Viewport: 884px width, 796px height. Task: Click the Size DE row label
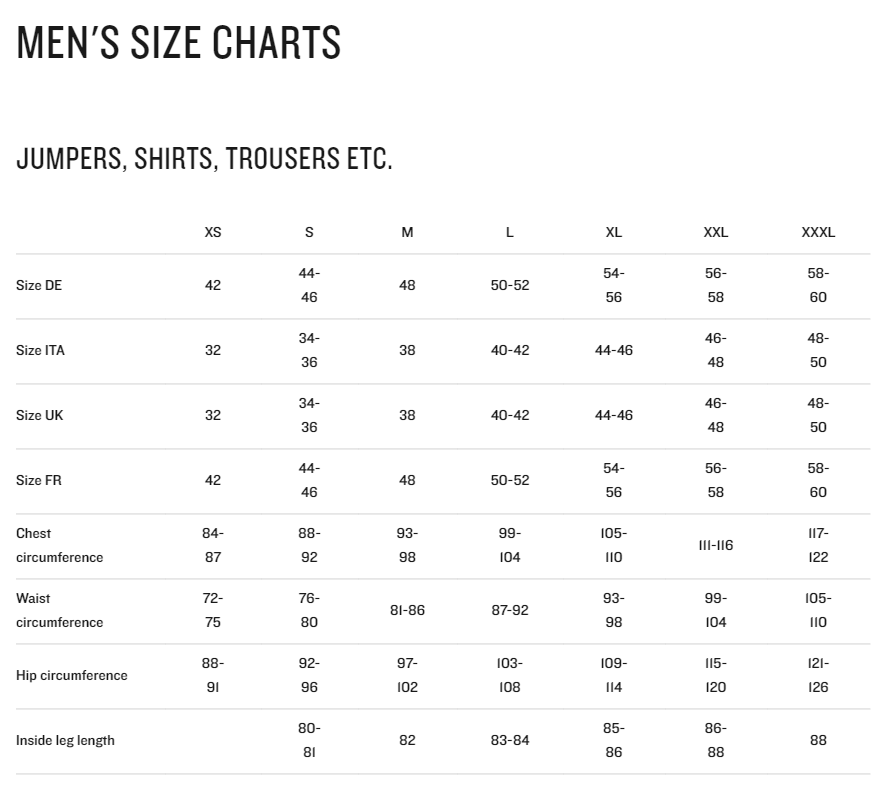[39, 285]
